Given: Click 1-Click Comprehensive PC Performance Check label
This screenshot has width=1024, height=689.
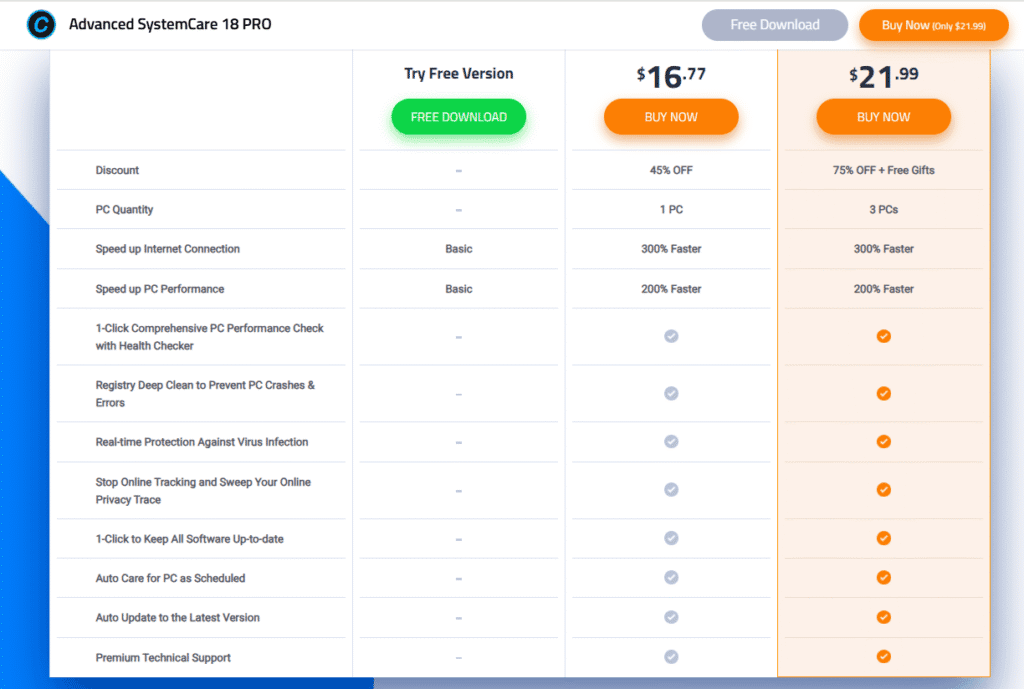Looking at the screenshot, I should (x=210, y=337).
